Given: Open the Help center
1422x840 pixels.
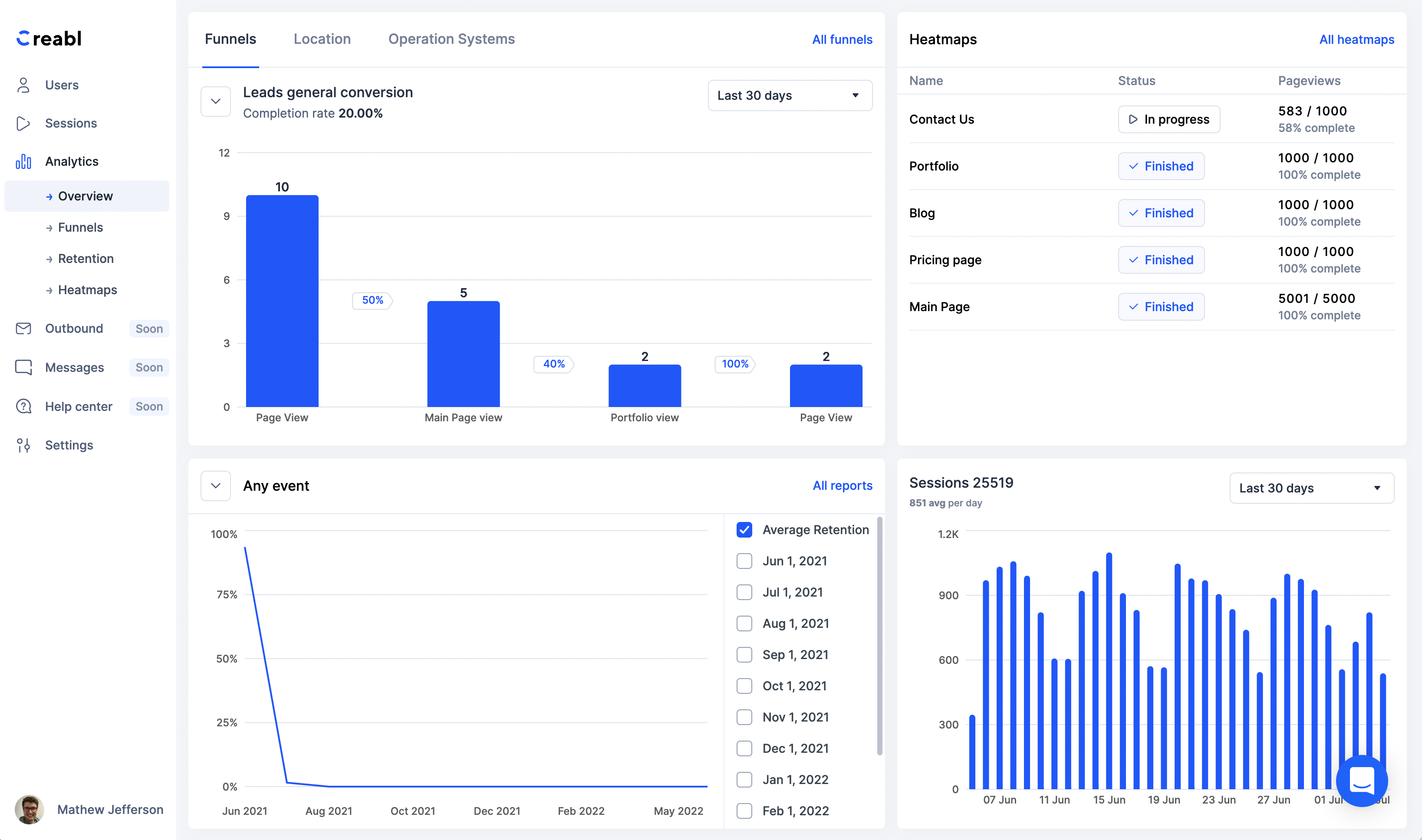Looking at the screenshot, I should click(79, 406).
